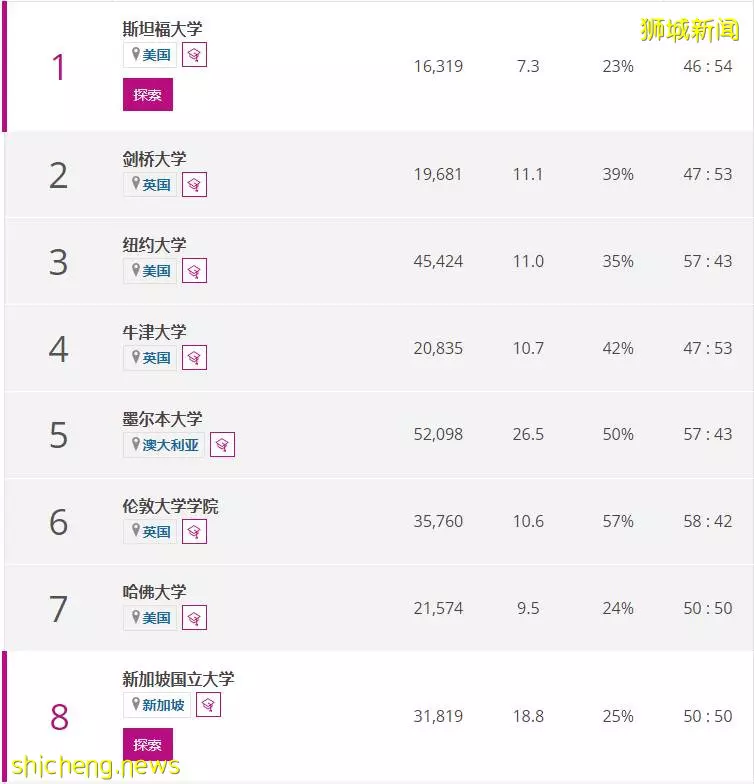This screenshot has width=754, height=784.
Task: Open the 剑桥大学 university link
Action: (x=154, y=159)
